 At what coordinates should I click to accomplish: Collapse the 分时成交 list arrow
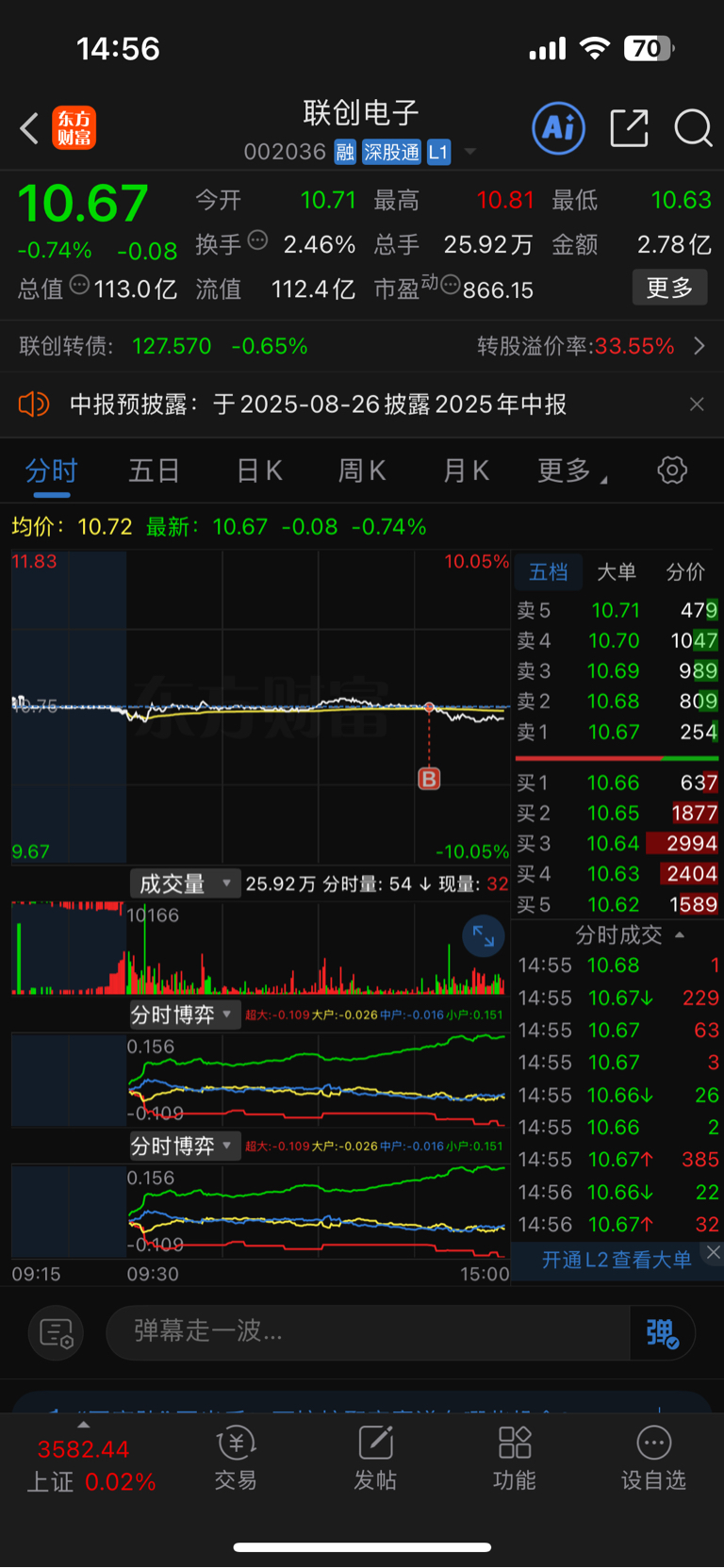click(x=680, y=935)
